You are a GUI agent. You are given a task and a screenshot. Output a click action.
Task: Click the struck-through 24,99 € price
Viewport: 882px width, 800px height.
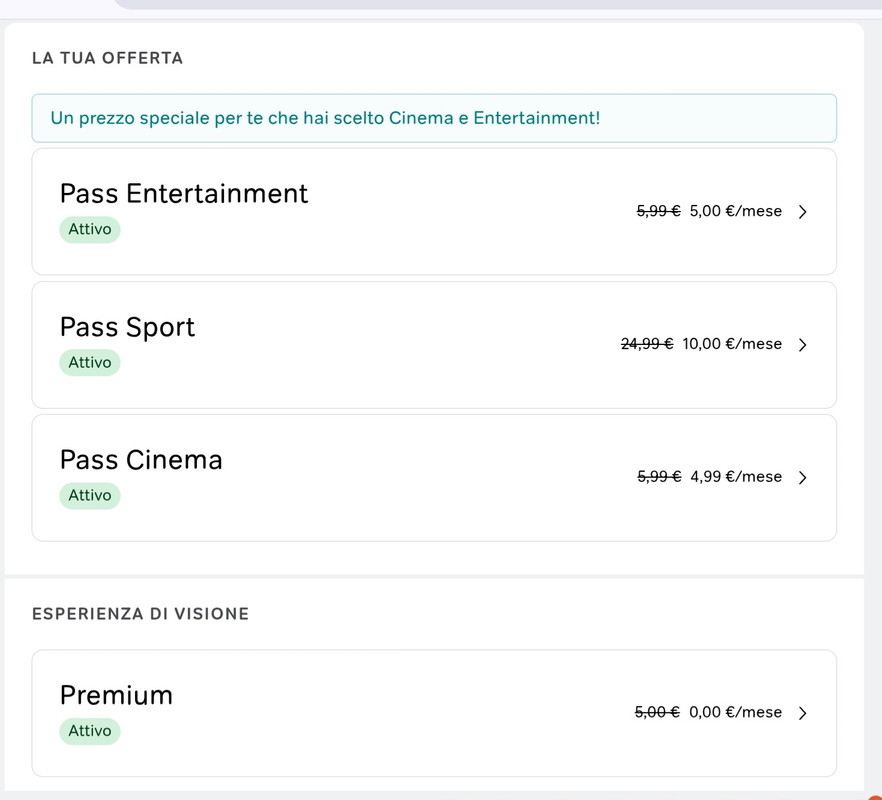647,344
